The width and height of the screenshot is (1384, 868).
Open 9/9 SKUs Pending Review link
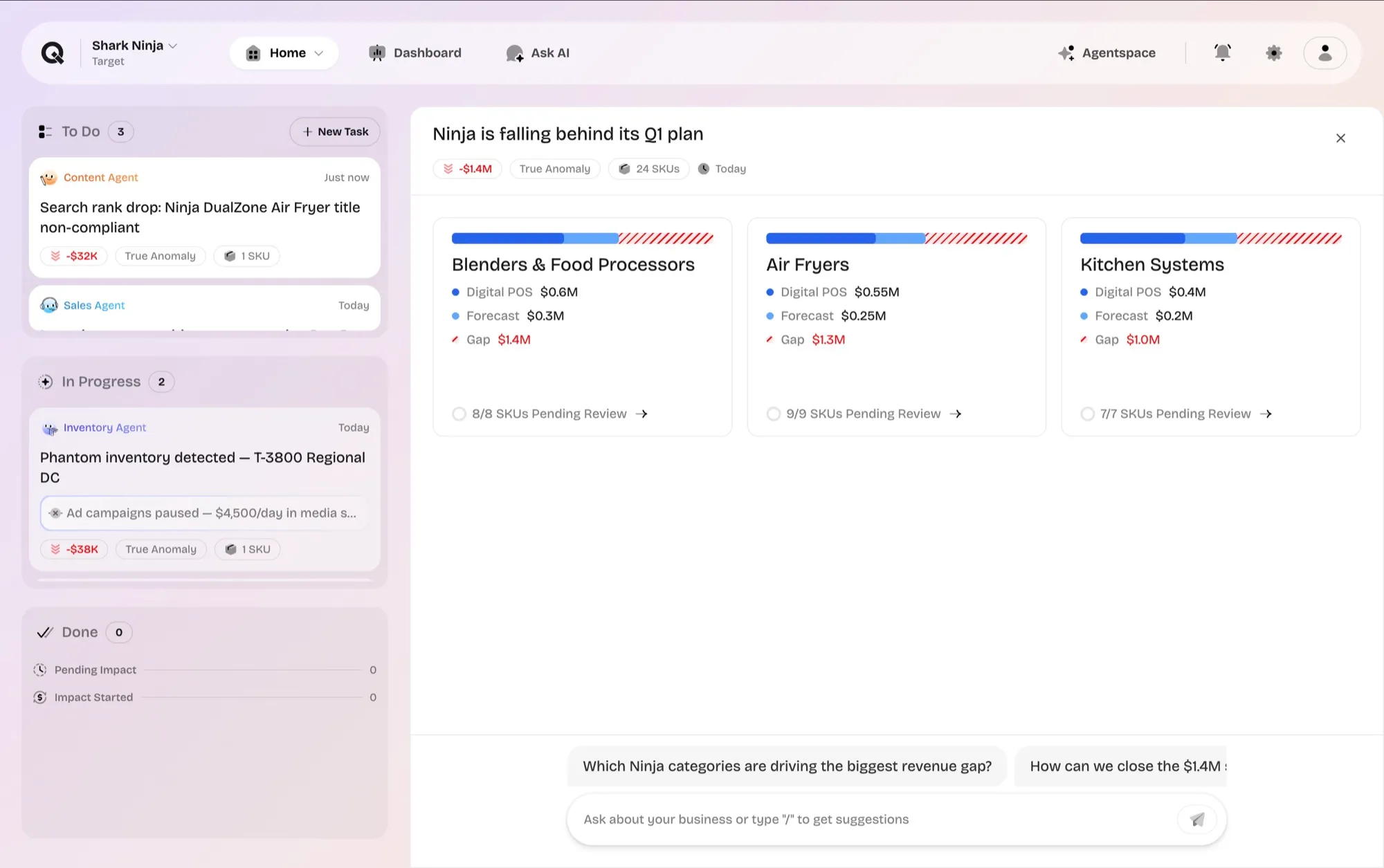coord(864,414)
